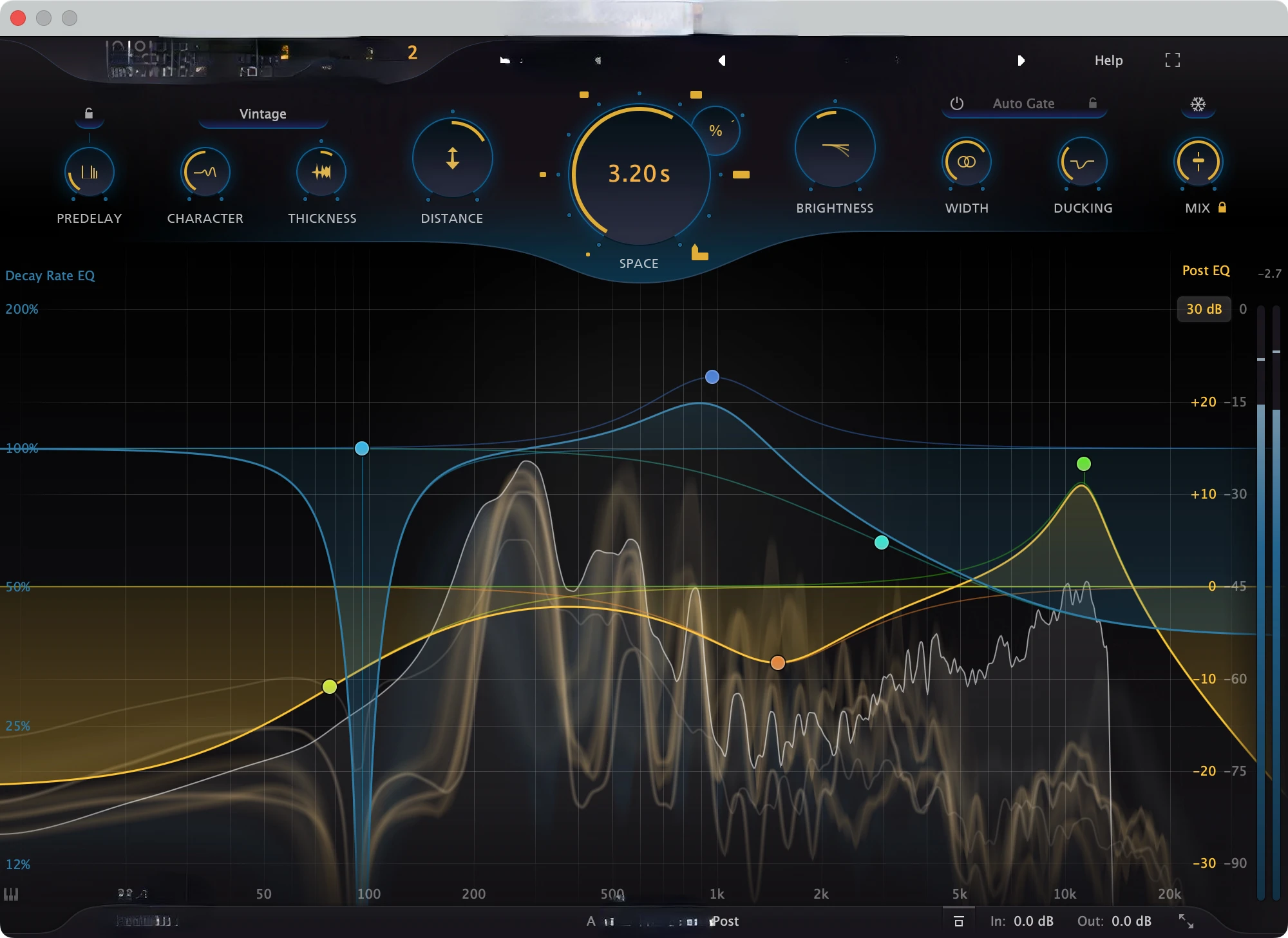Open the Auto Gate mode selector

point(1023,104)
